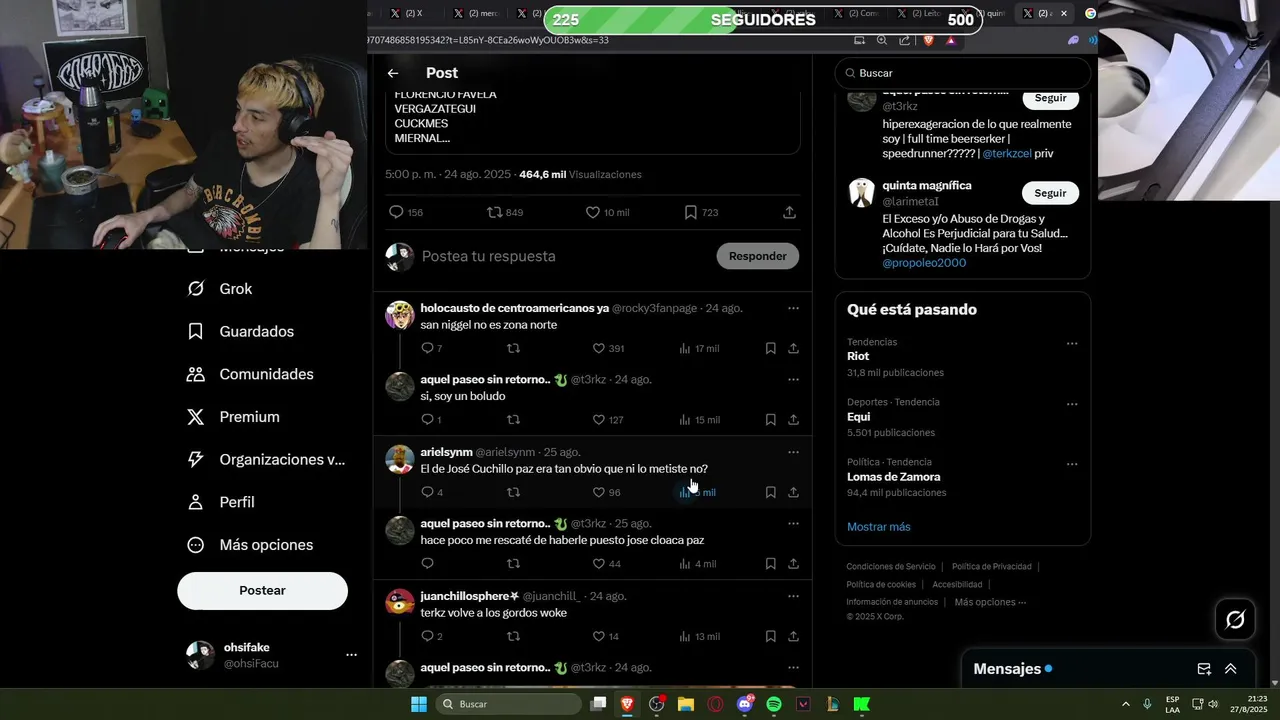View analytics showing 15 mil
Viewport: 1280px width, 720px height.
coord(699,420)
